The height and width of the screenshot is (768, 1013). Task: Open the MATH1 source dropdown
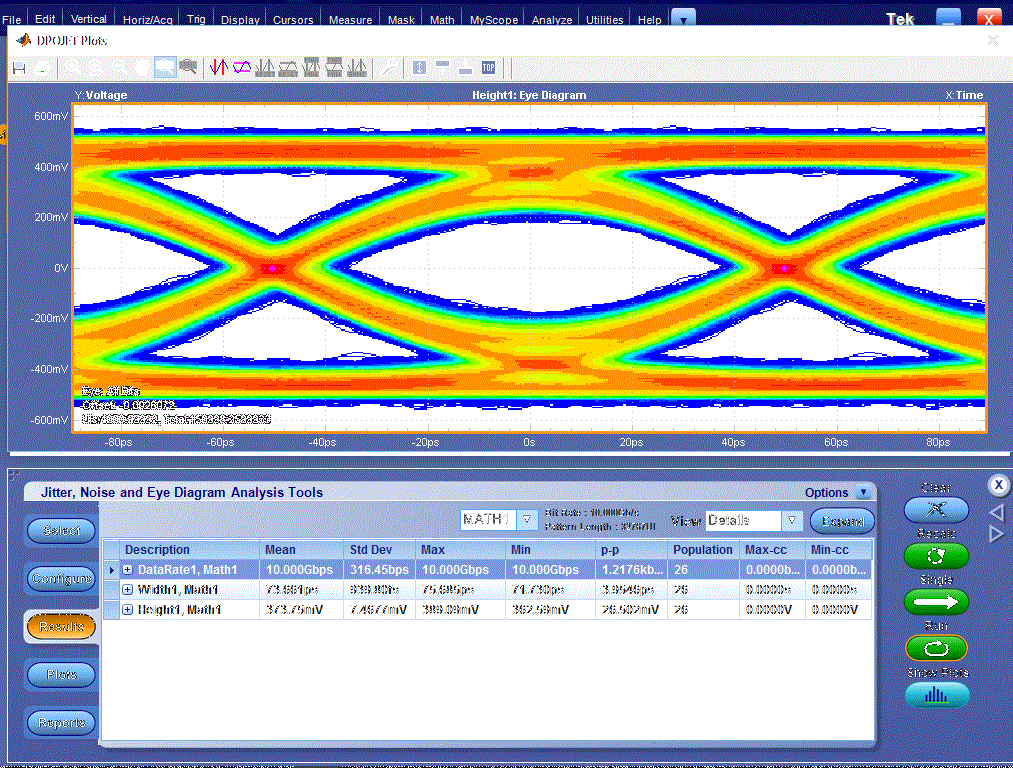click(527, 520)
